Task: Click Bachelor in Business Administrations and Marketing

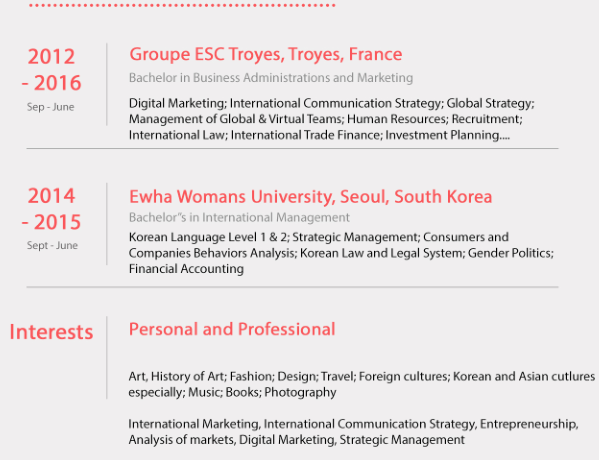Action: coord(271,78)
